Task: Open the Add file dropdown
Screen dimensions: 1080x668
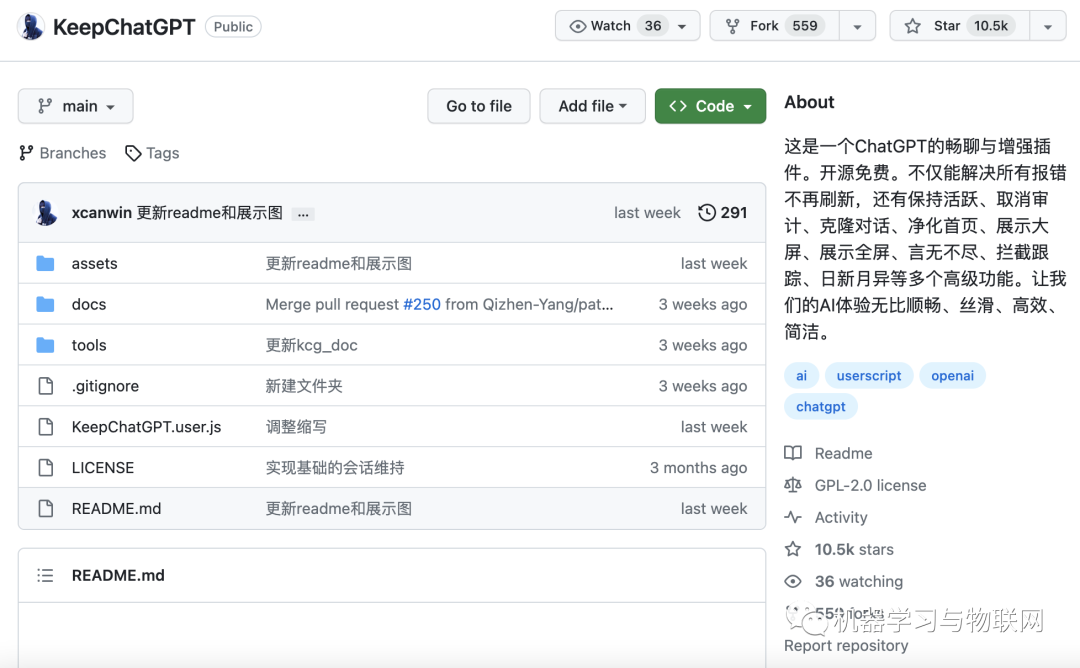Action: pyautogui.click(x=592, y=106)
